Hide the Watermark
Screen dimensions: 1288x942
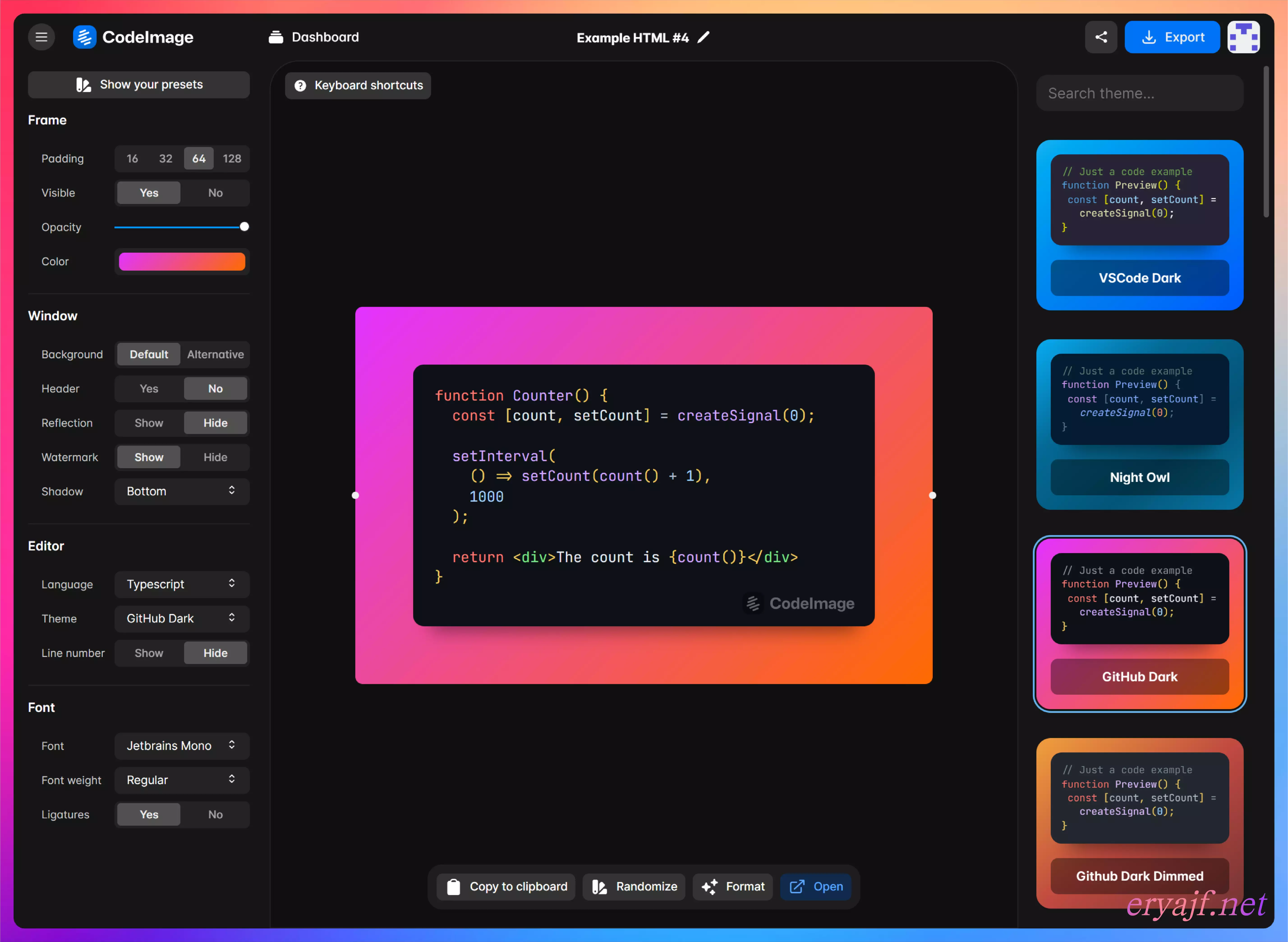coord(215,457)
